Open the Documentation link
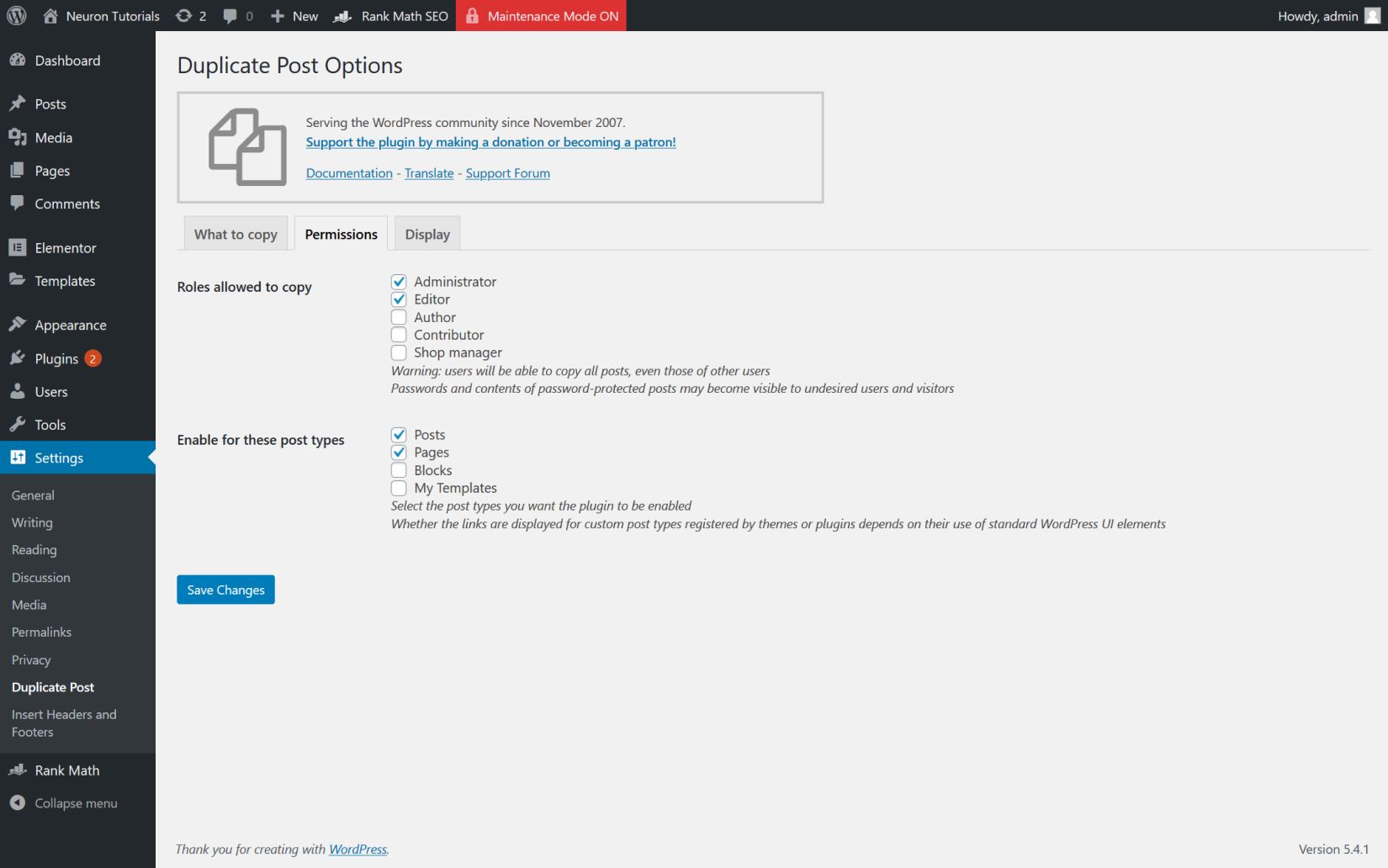1388x868 pixels. (x=348, y=173)
